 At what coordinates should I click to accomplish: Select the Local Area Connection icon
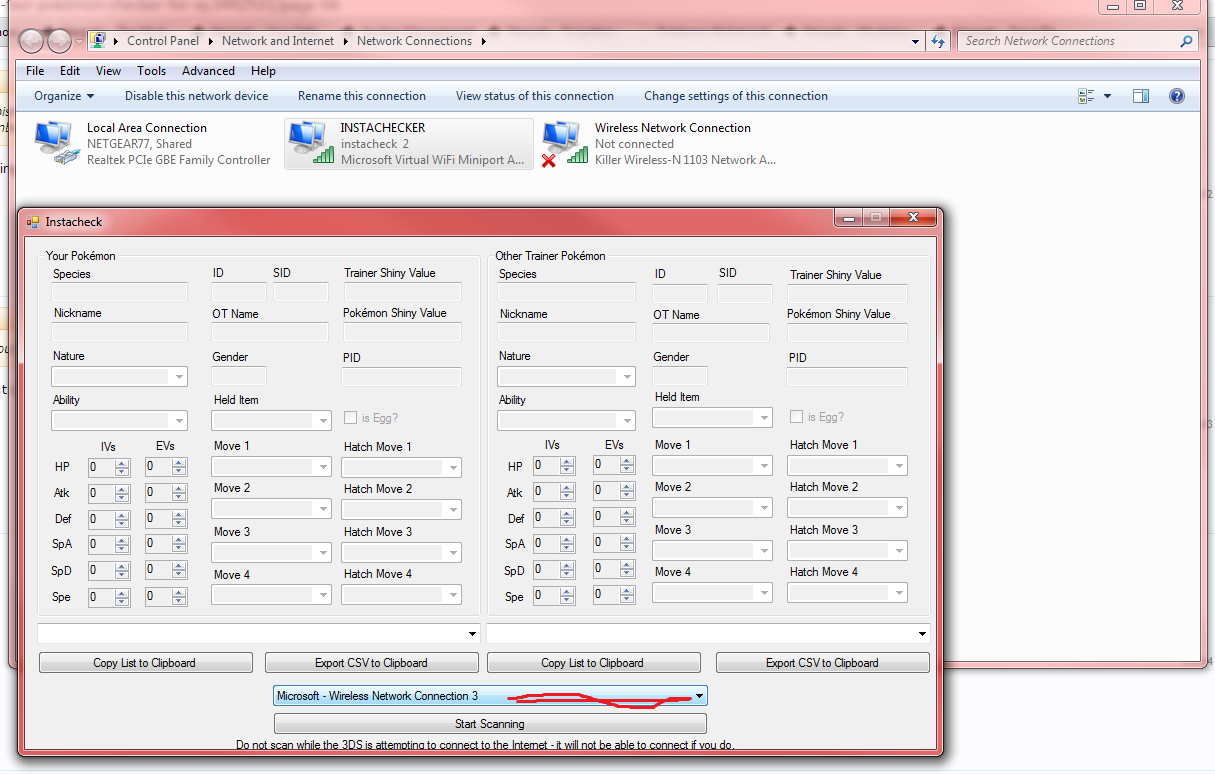pos(56,143)
